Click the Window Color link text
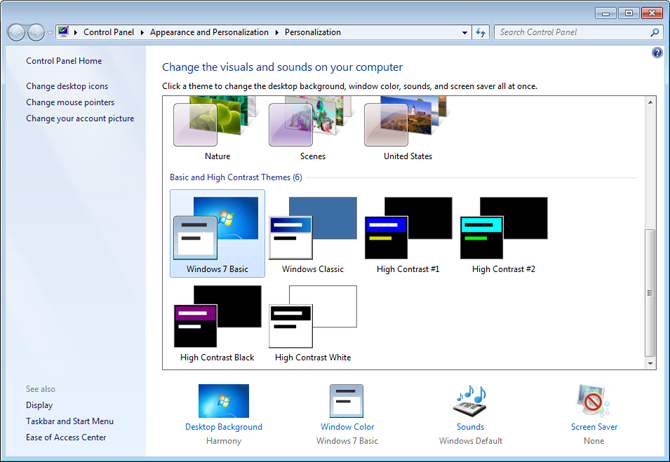The width and height of the screenshot is (670, 462). [x=347, y=427]
